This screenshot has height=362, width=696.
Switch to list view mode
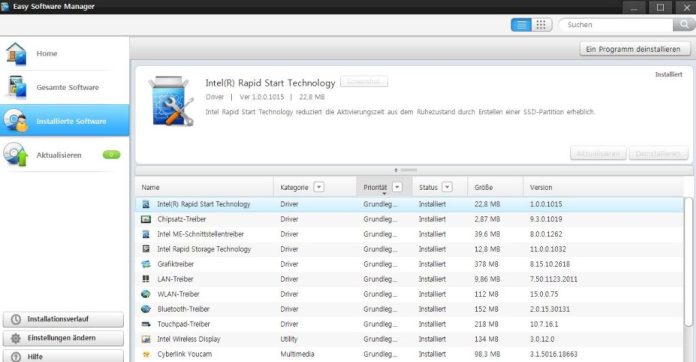[521, 25]
